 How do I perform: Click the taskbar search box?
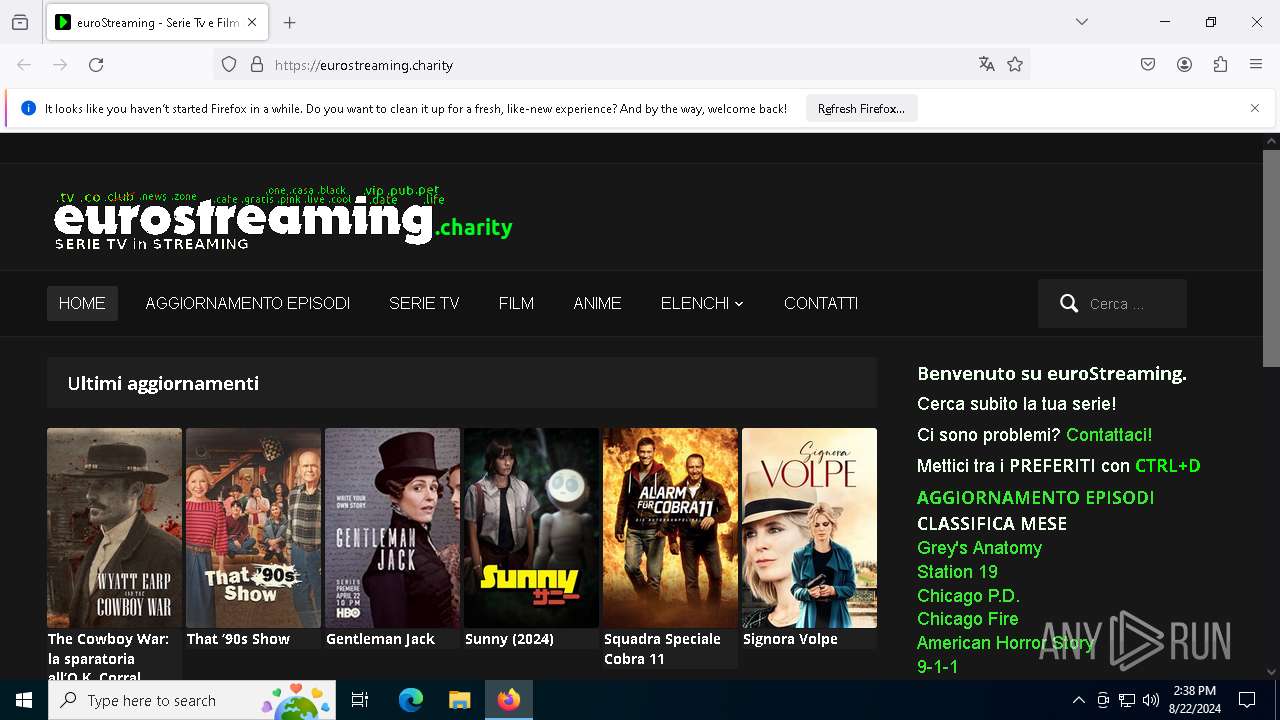pyautogui.click(x=194, y=700)
